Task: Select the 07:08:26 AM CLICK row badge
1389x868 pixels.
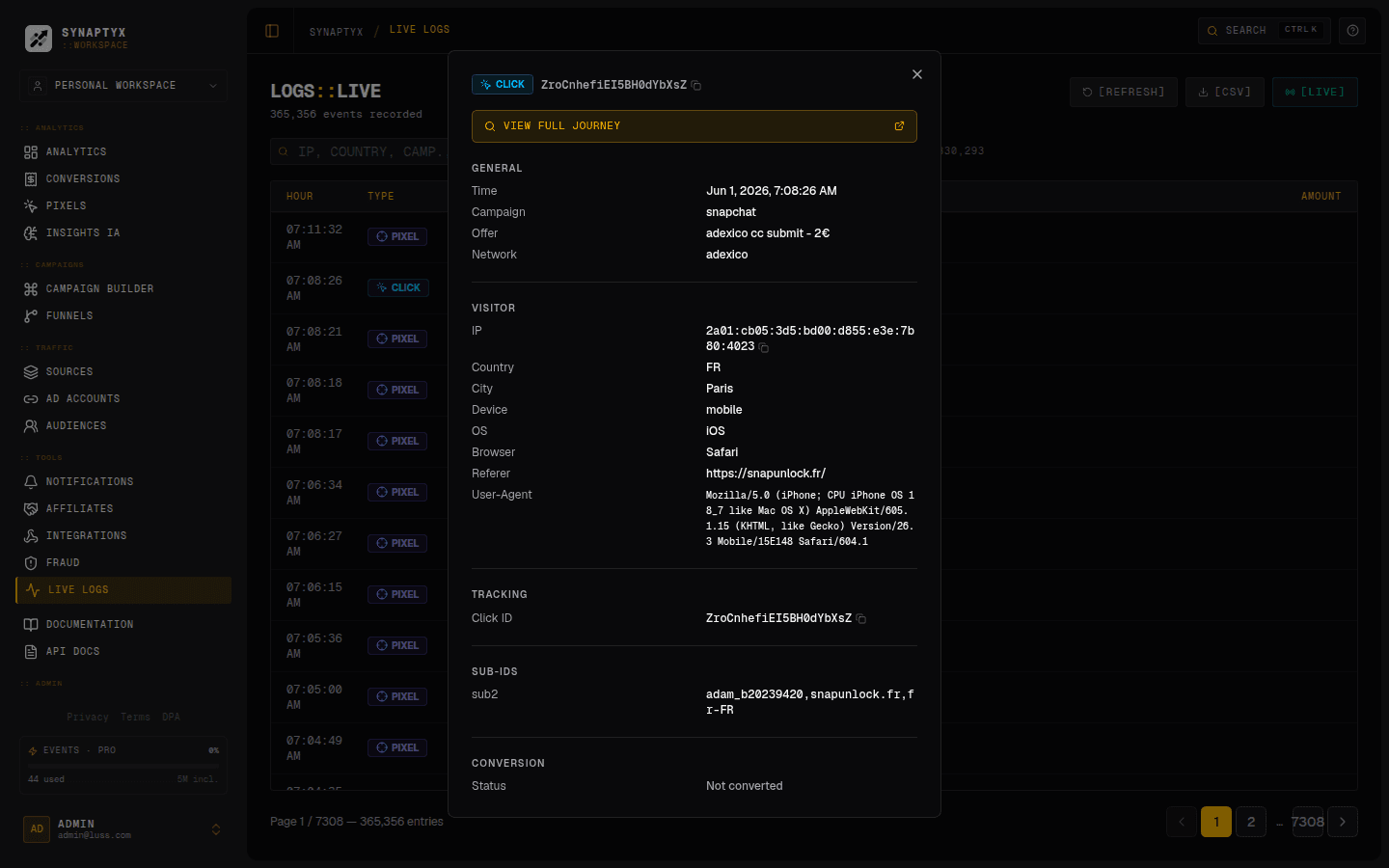Action: [398, 288]
